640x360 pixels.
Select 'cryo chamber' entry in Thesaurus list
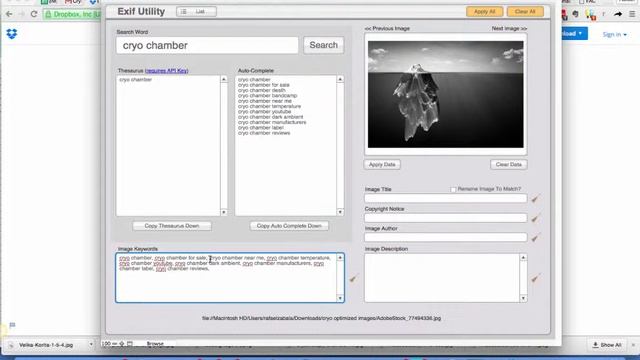(136, 80)
